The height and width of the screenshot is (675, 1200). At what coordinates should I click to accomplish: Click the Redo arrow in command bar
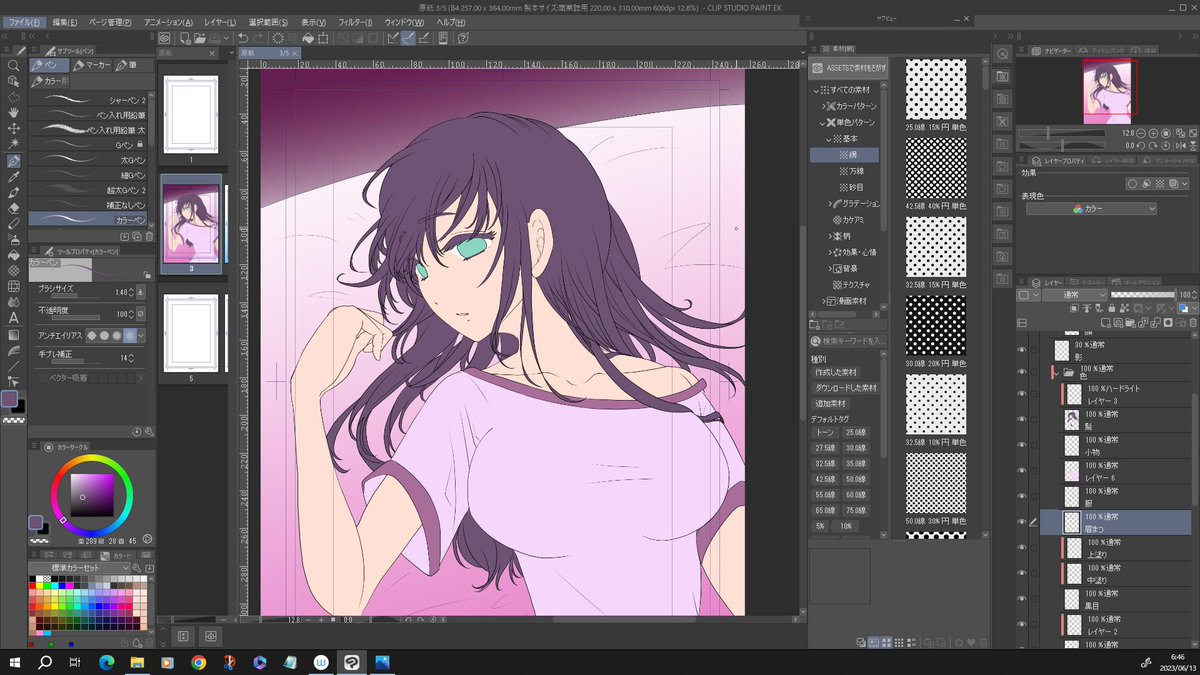(x=259, y=38)
